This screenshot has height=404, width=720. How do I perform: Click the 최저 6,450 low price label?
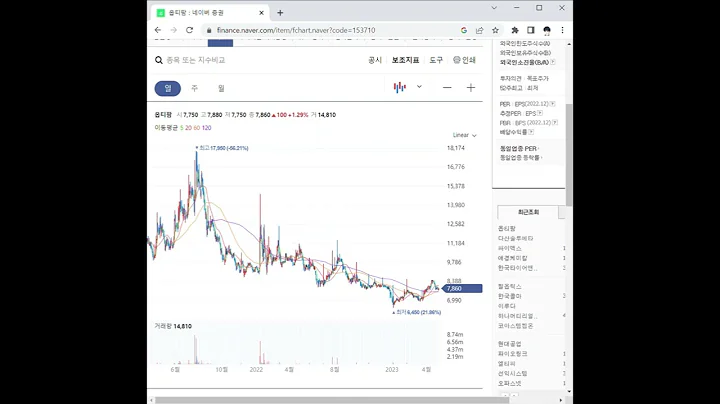coord(416,312)
